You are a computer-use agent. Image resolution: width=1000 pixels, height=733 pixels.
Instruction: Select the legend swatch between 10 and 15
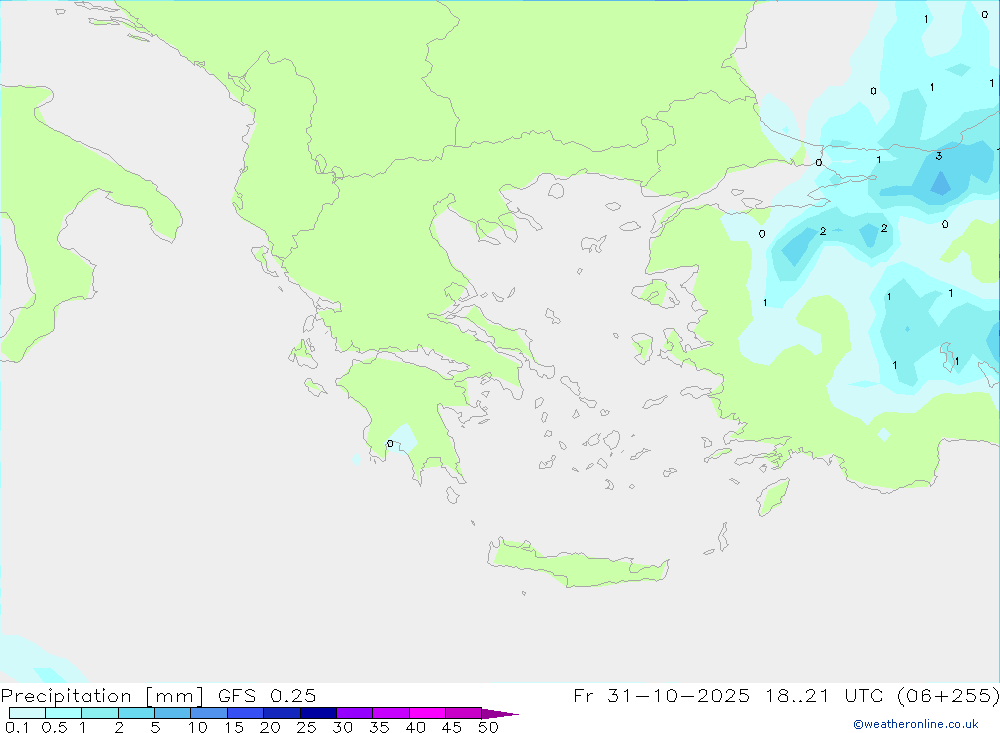[x=209, y=713]
